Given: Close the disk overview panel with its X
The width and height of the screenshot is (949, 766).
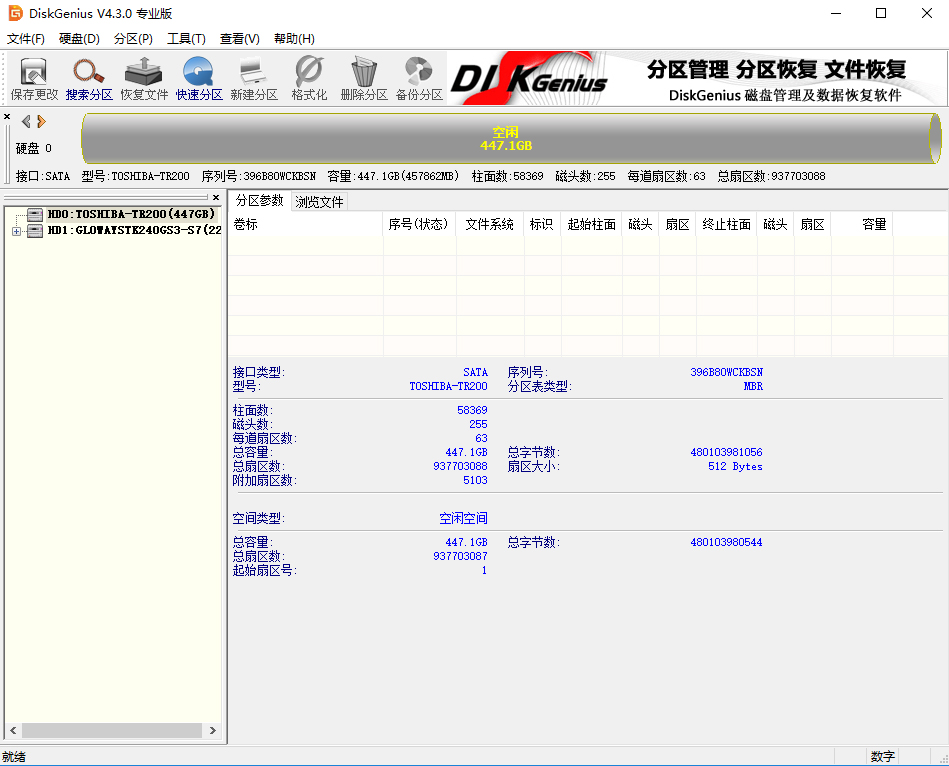Looking at the screenshot, I should [7, 116].
